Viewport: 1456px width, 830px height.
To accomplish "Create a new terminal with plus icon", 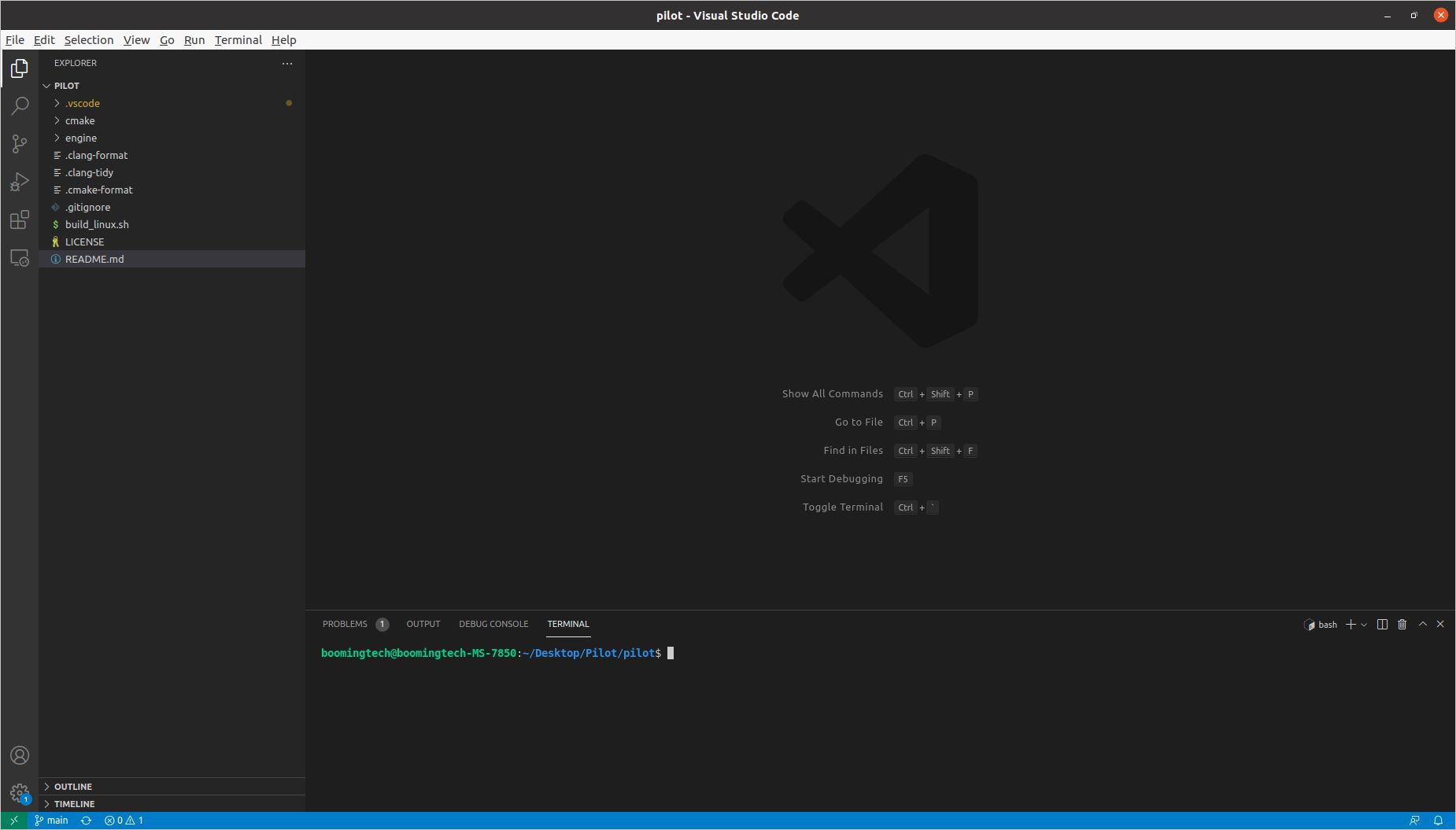I will [x=1351, y=624].
